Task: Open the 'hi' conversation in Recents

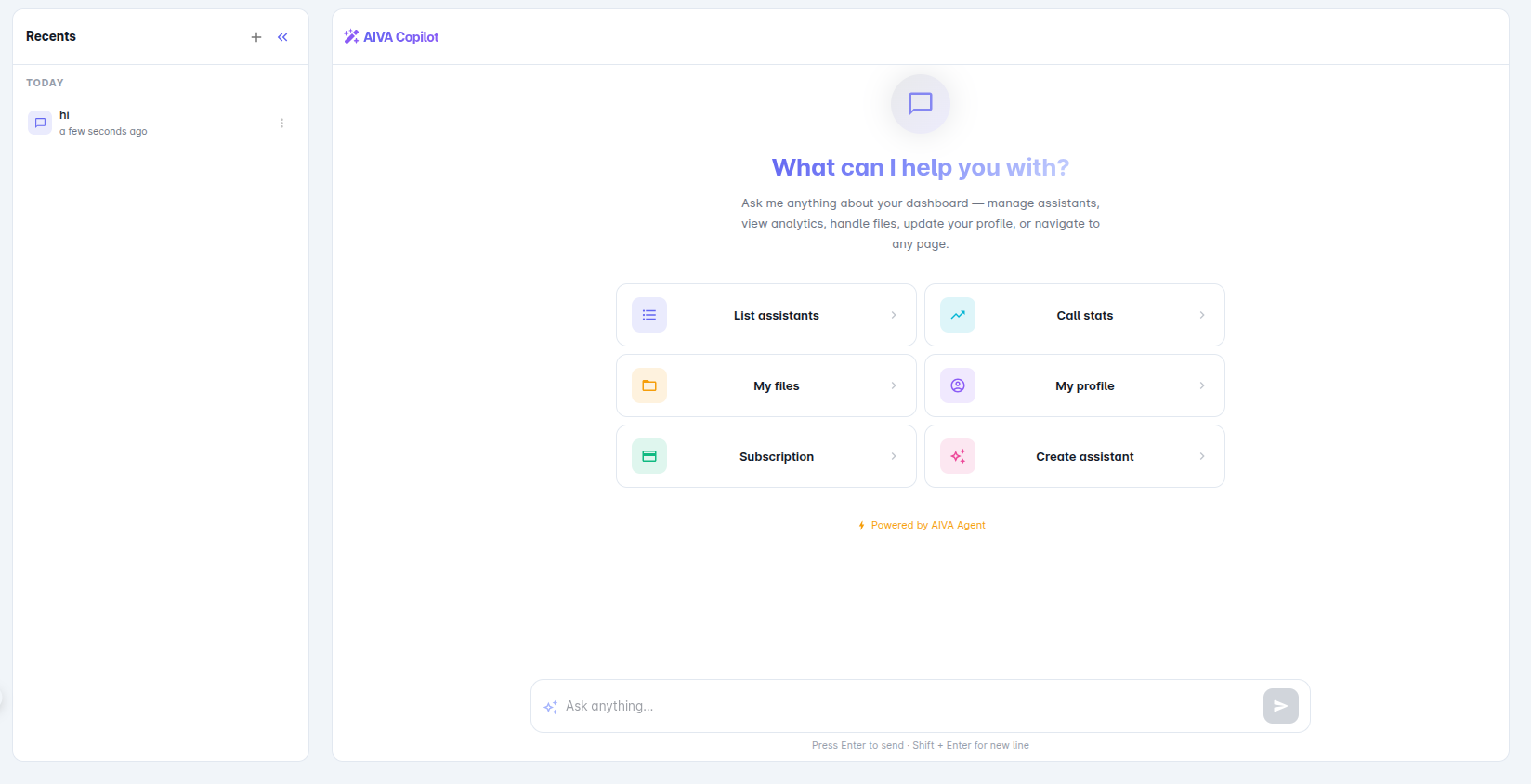Action: pos(160,123)
